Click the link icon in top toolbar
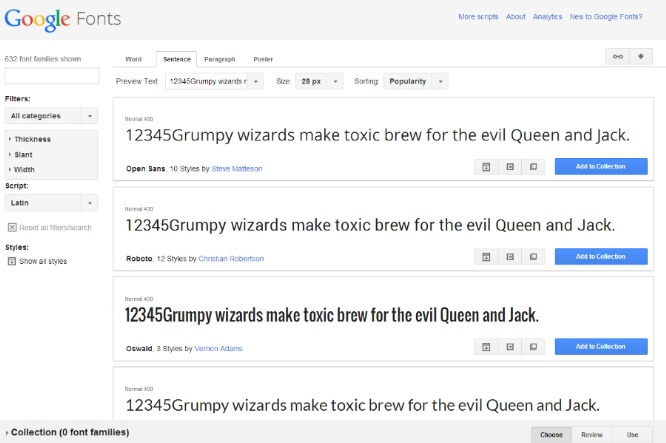The image size is (666, 443). 618,56
